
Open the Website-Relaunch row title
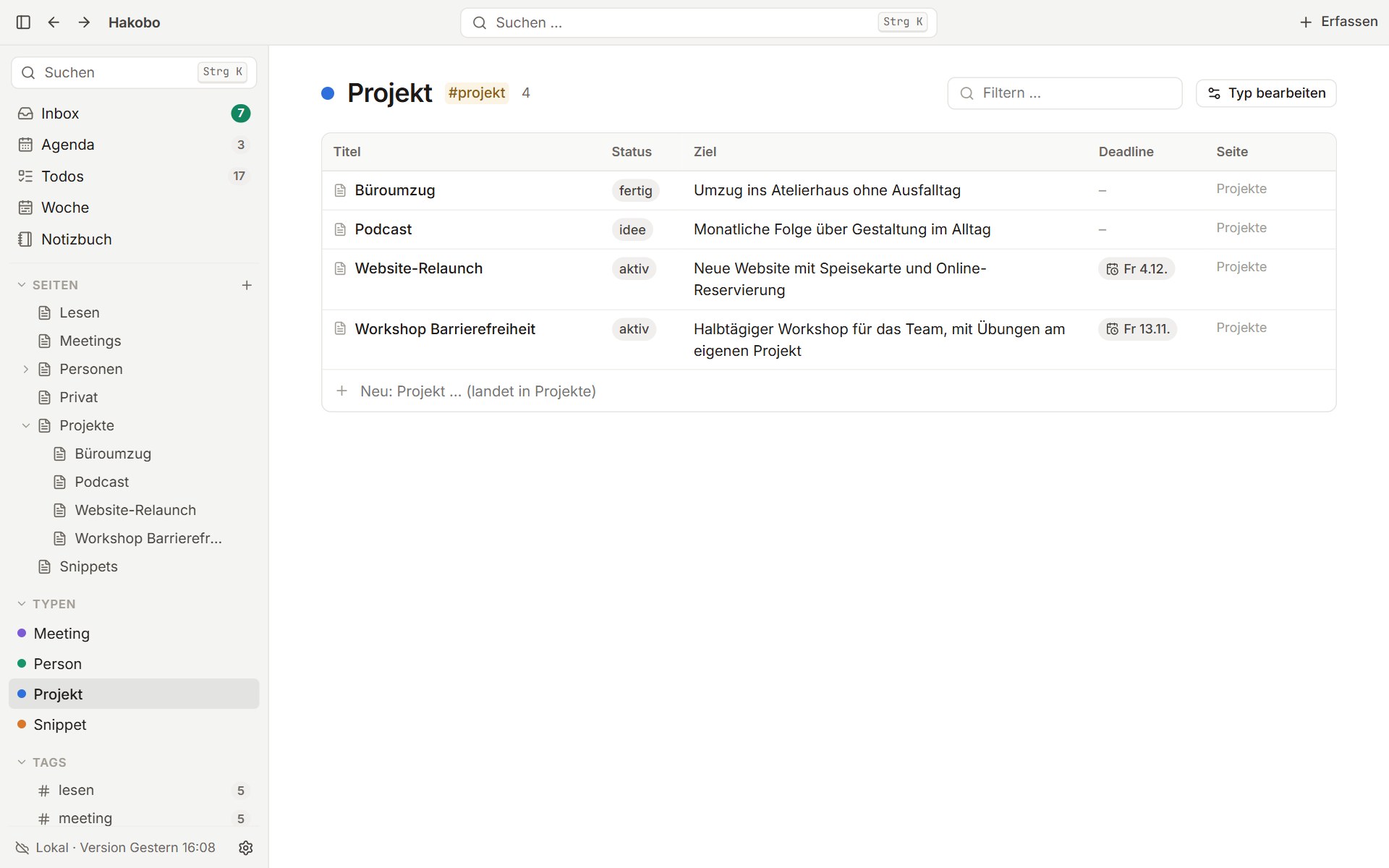pos(419,268)
